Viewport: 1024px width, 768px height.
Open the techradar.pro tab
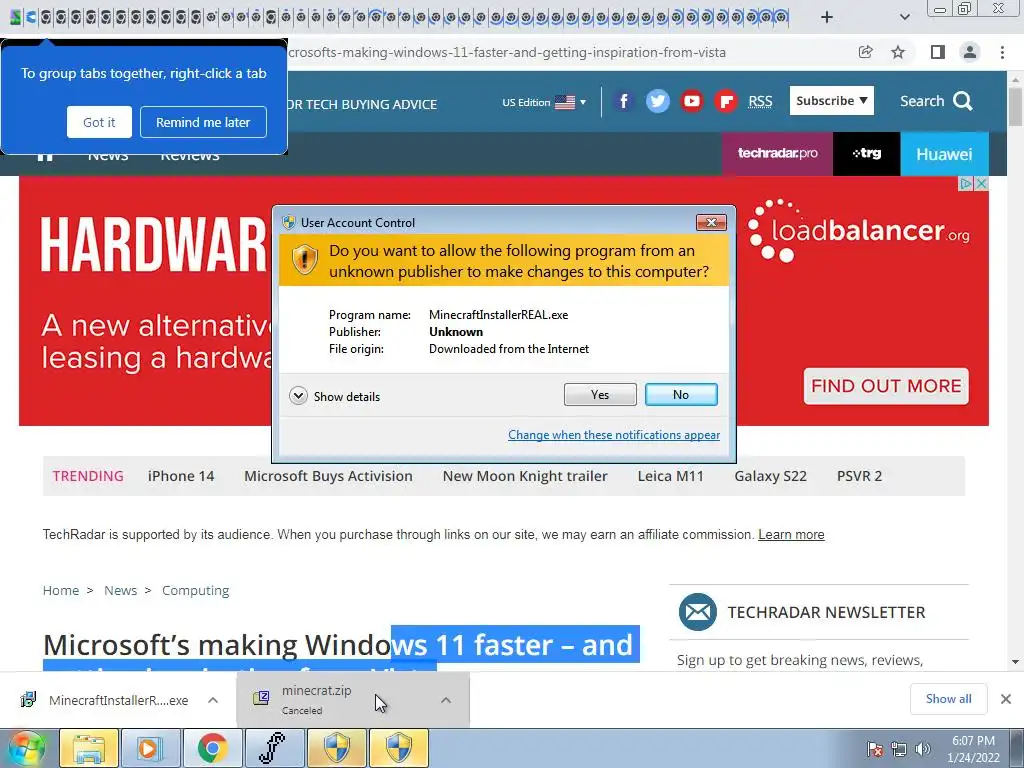[x=777, y=153]
